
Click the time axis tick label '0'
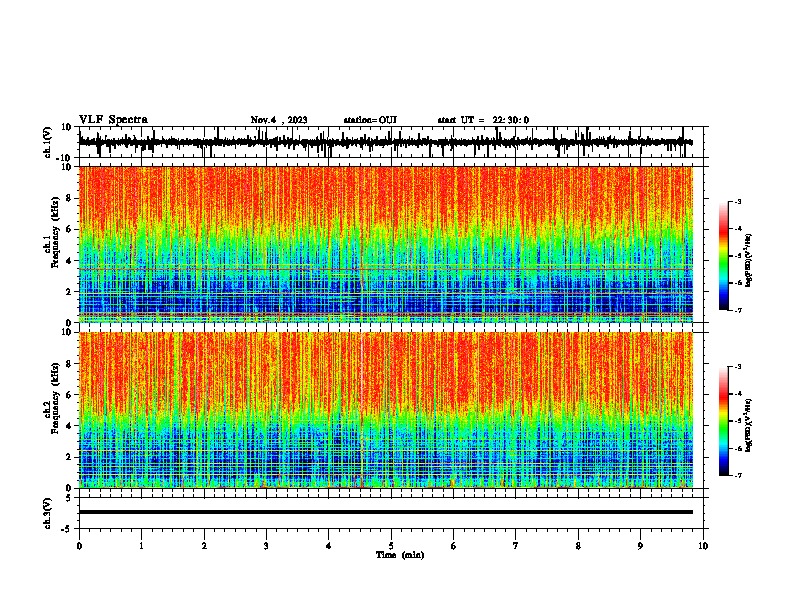coord(79,546)
